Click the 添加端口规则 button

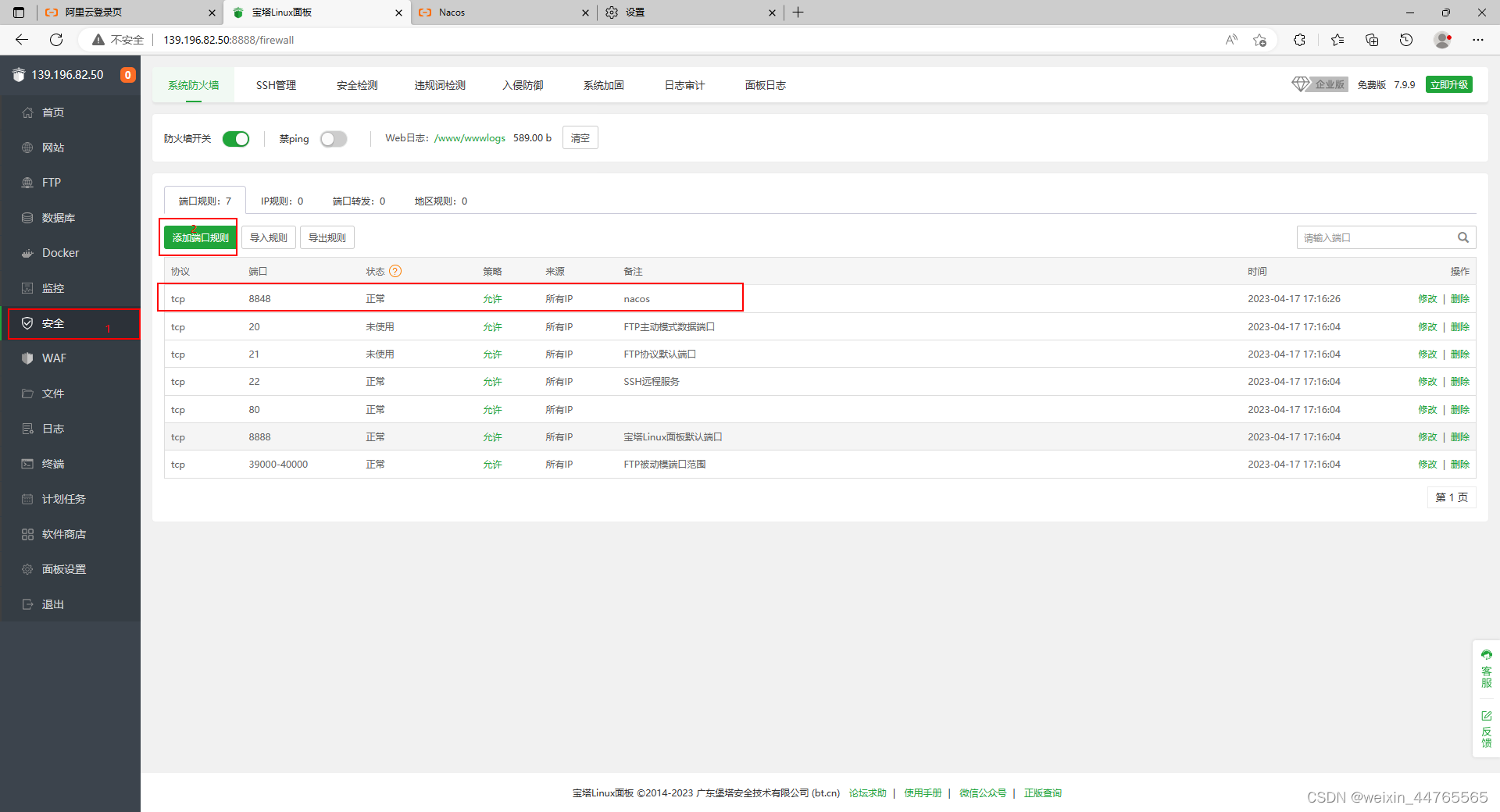tap(201, 237)
